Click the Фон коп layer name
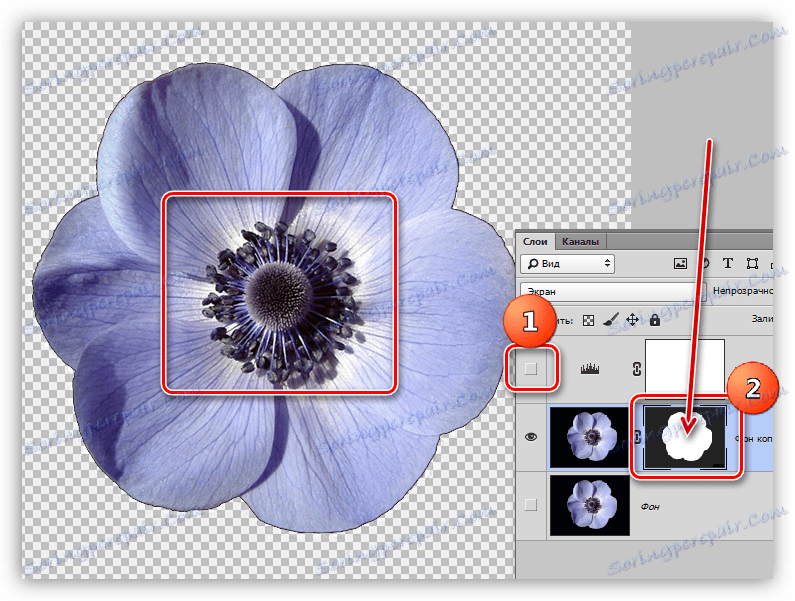This screenshot has height=601, width=795. [x=753, y=438]
